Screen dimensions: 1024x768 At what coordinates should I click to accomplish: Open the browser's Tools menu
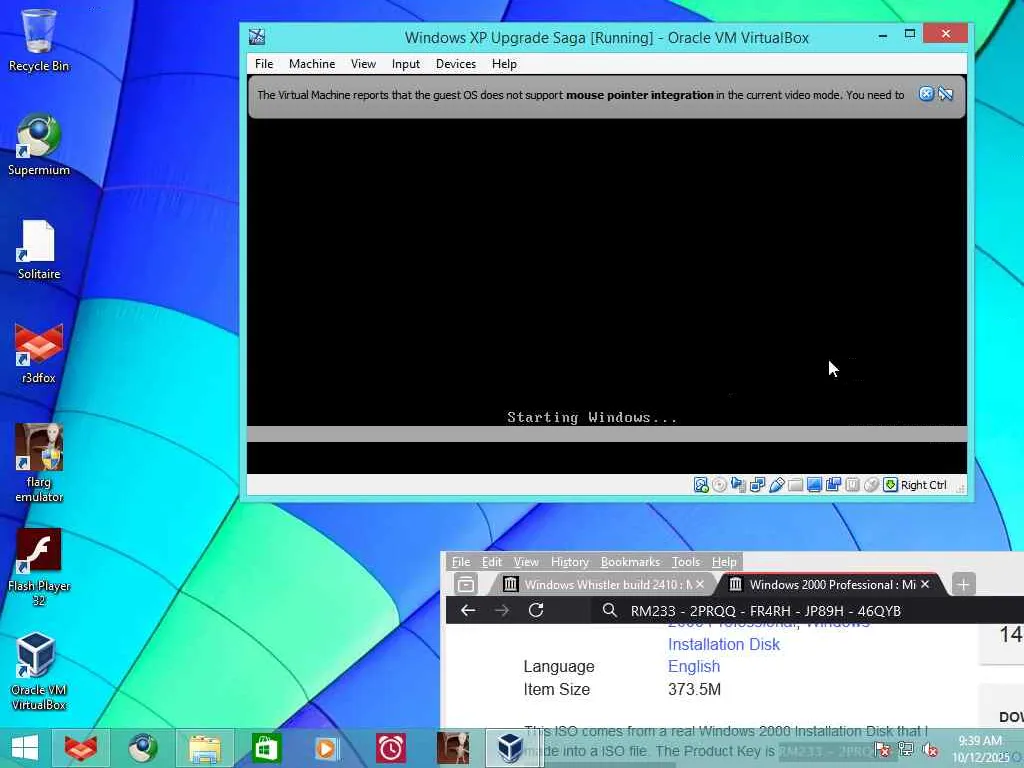(x=686, y=562)
